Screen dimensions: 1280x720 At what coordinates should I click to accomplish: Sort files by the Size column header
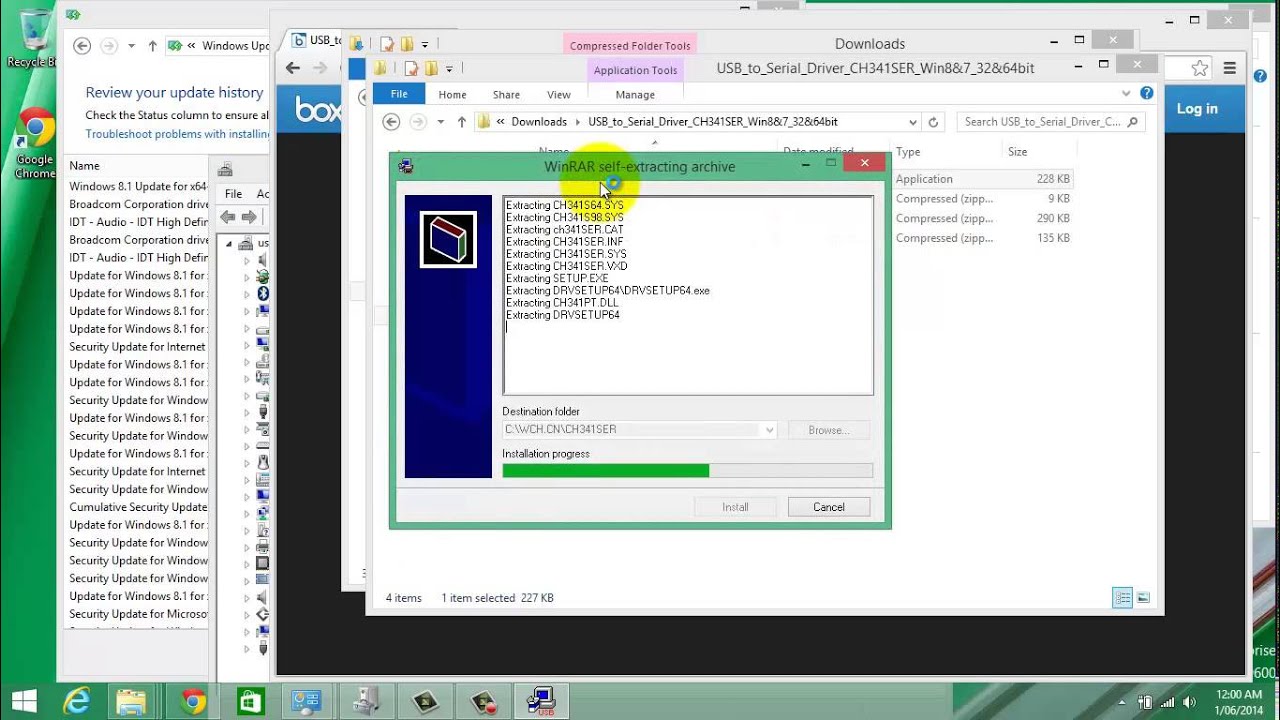click(1017, 152)
